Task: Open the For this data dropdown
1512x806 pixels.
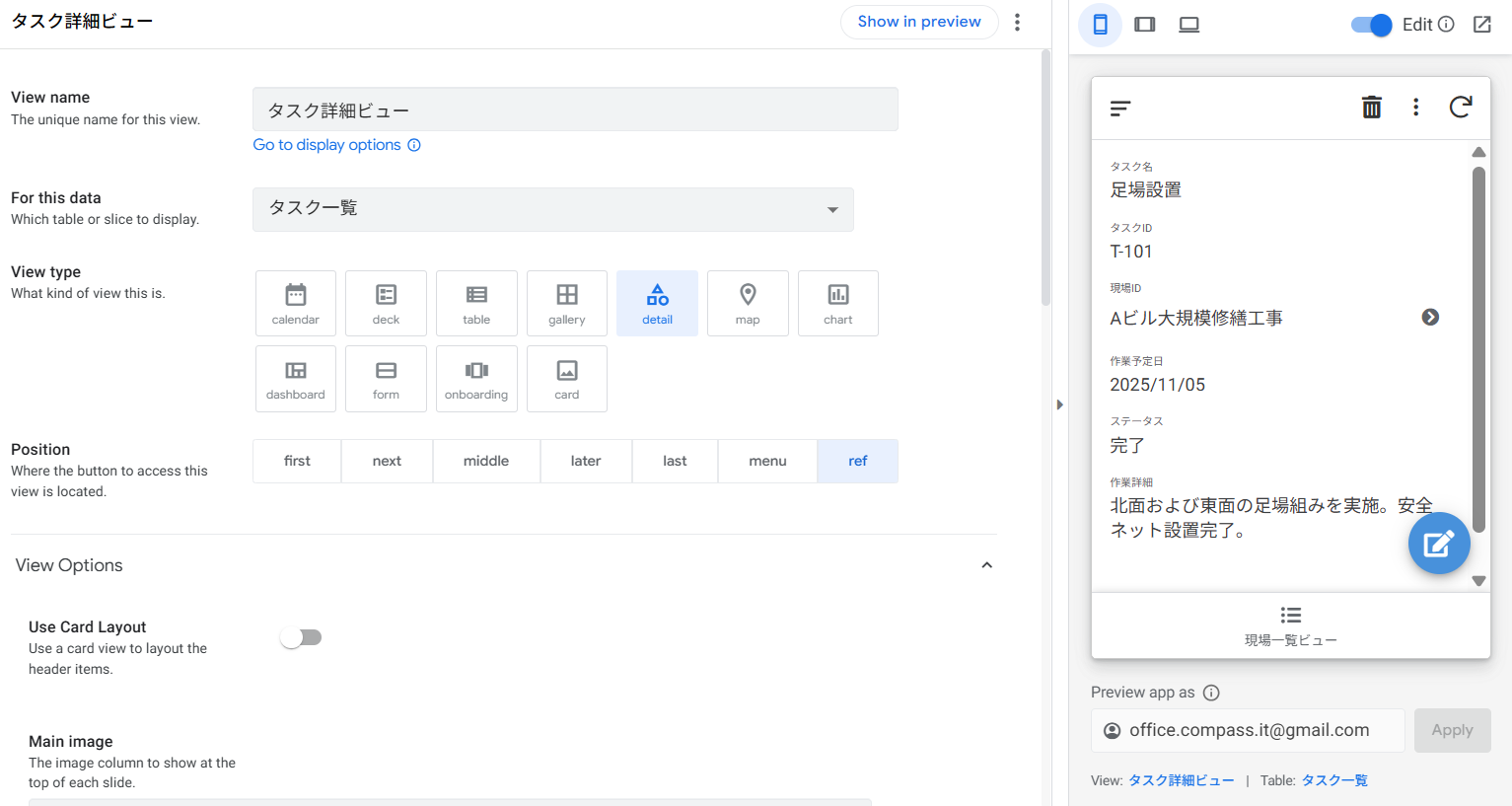Action: click(552, 209)
